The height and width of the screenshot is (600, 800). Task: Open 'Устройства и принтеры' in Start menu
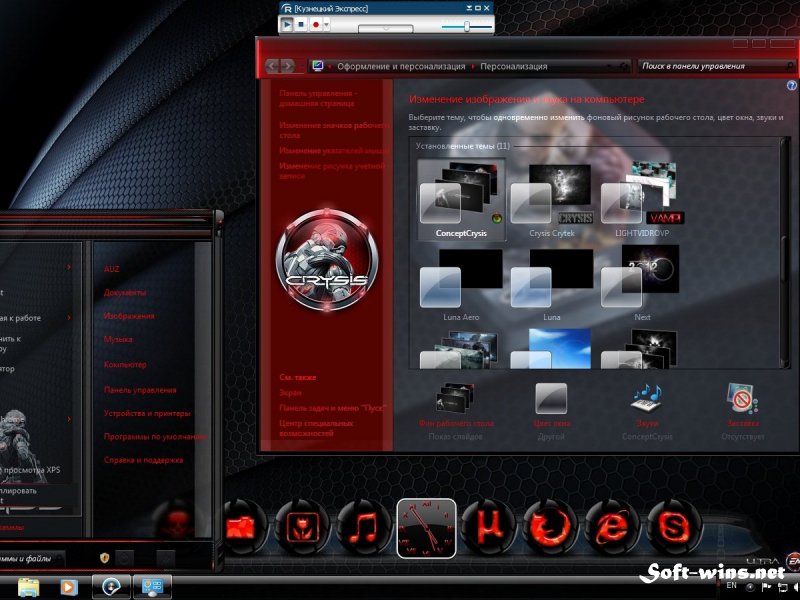point(147,413)
